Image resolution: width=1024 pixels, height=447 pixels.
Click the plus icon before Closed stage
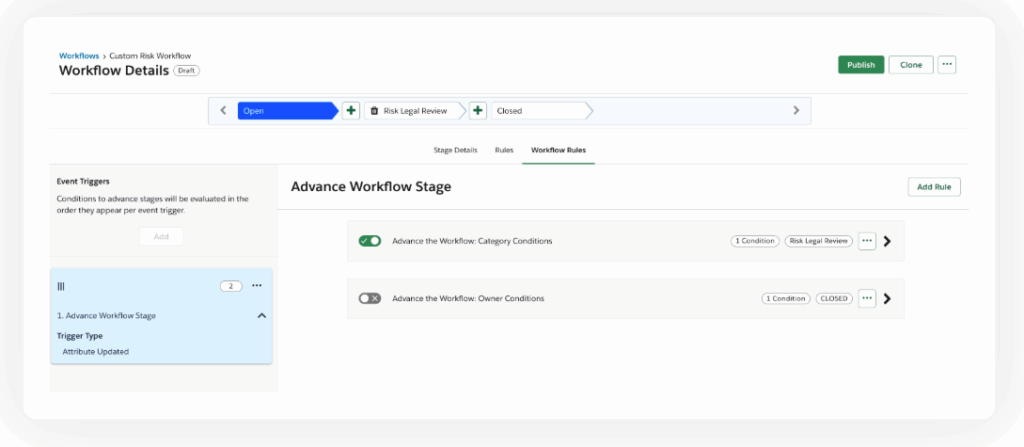pyautogui.click(x=478, y=110)
